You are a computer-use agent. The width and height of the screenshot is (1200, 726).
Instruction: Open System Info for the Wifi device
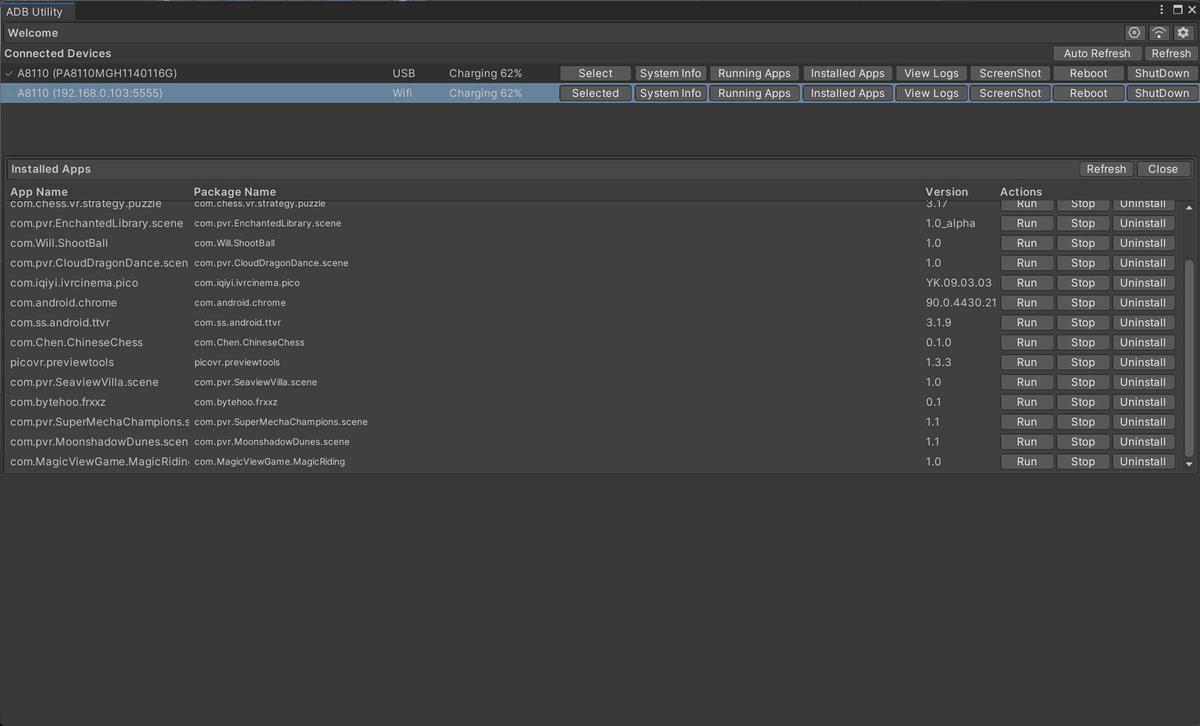click(670, 93)
